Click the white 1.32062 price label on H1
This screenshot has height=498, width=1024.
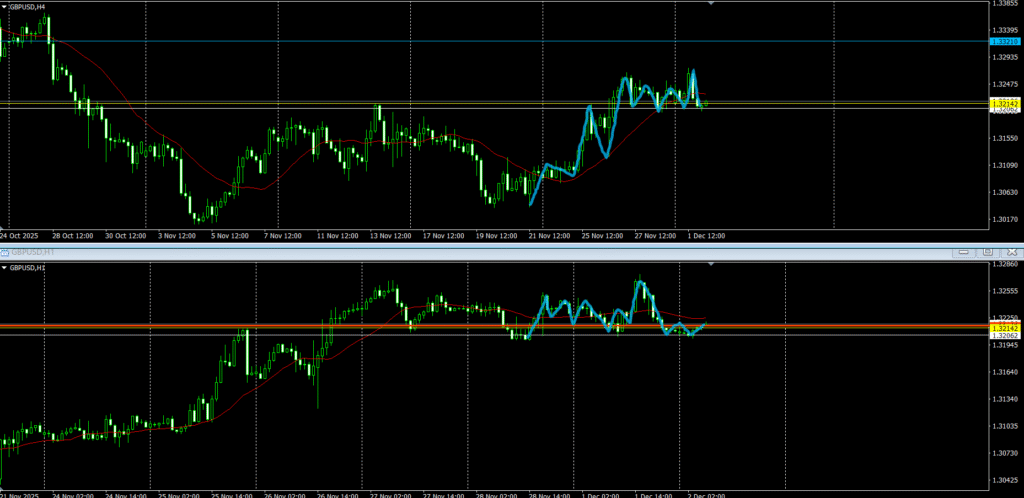coord(1003,336)
